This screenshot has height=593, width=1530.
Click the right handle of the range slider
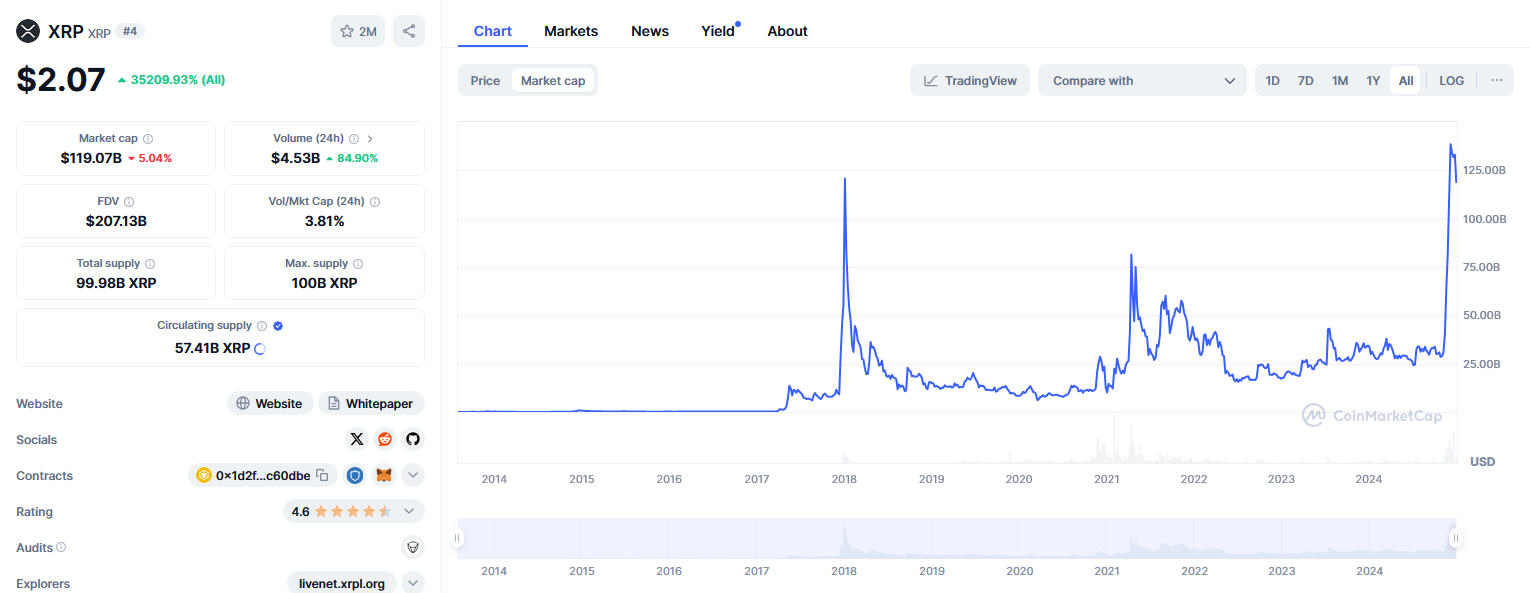pyautogui.click(x=1455, y=538)
